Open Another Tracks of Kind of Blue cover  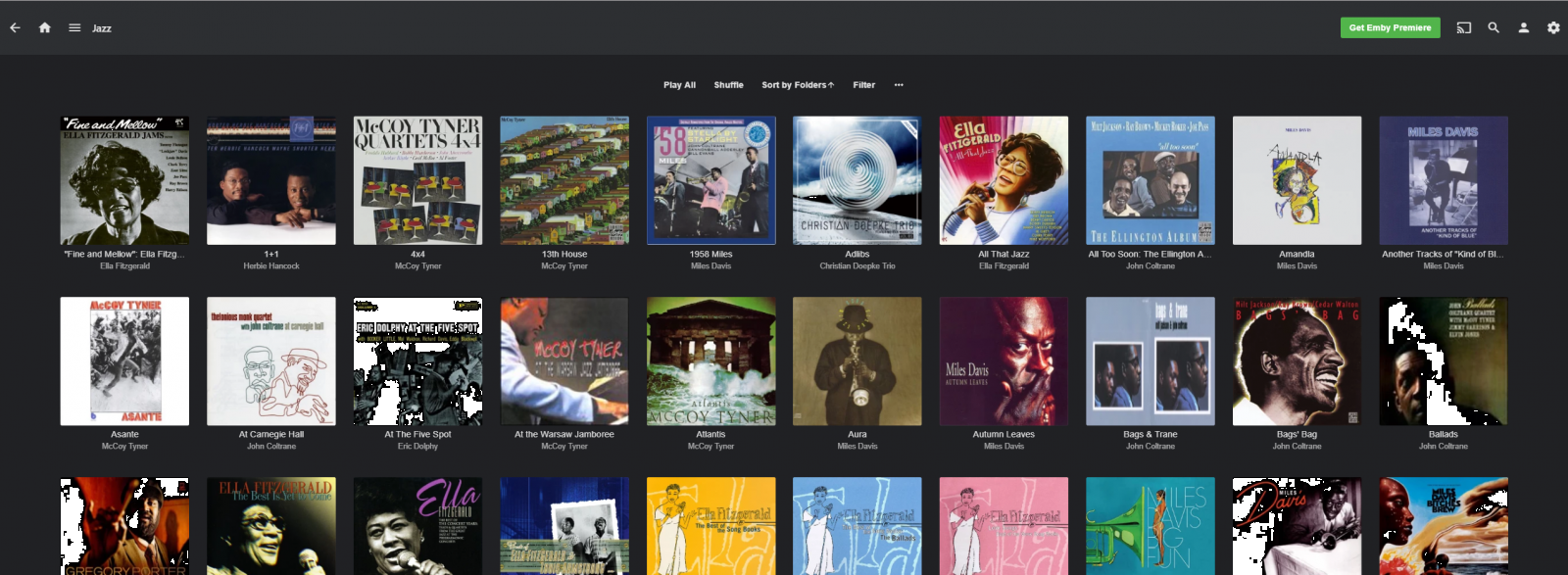point(1444,180)
